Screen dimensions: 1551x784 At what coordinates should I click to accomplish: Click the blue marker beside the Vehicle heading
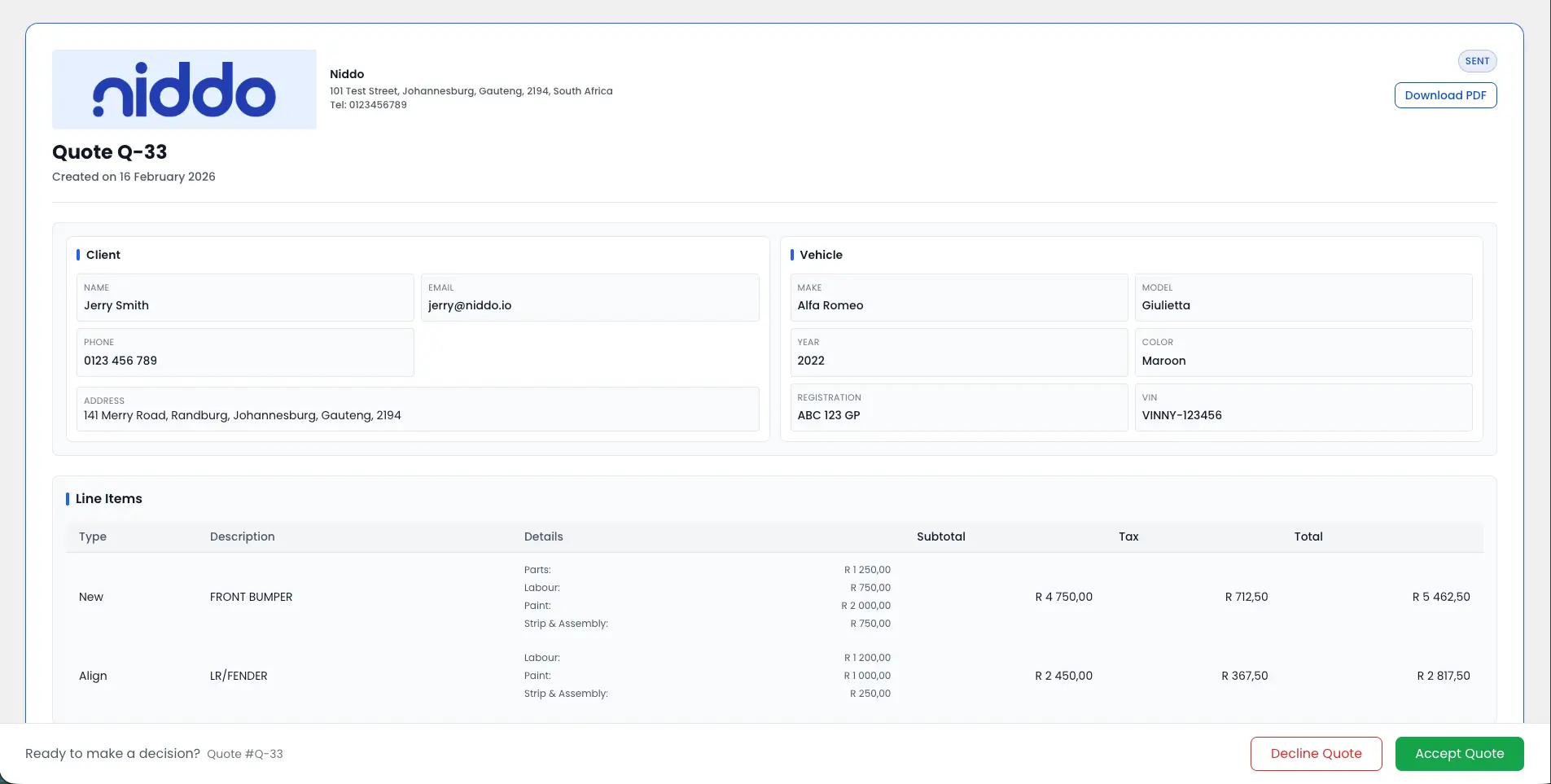coord(792,254)
